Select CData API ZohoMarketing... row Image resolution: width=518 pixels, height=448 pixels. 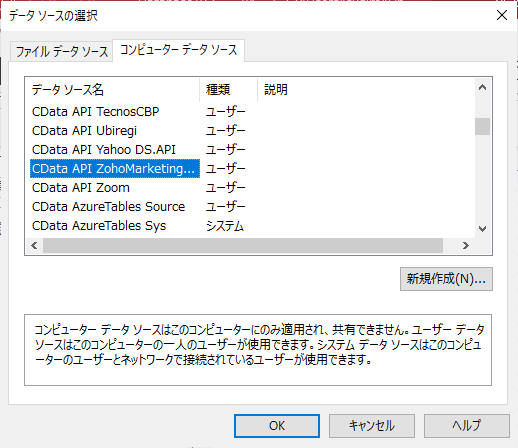[x=115, y=168]
